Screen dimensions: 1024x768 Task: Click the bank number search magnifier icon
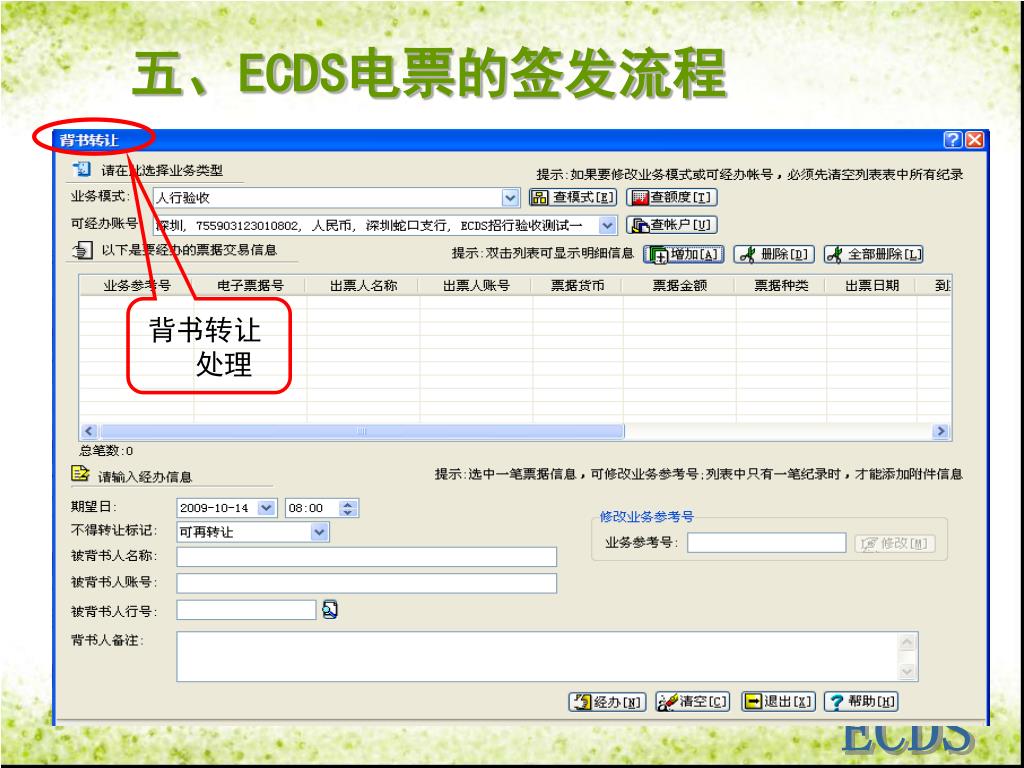point(330,610)
